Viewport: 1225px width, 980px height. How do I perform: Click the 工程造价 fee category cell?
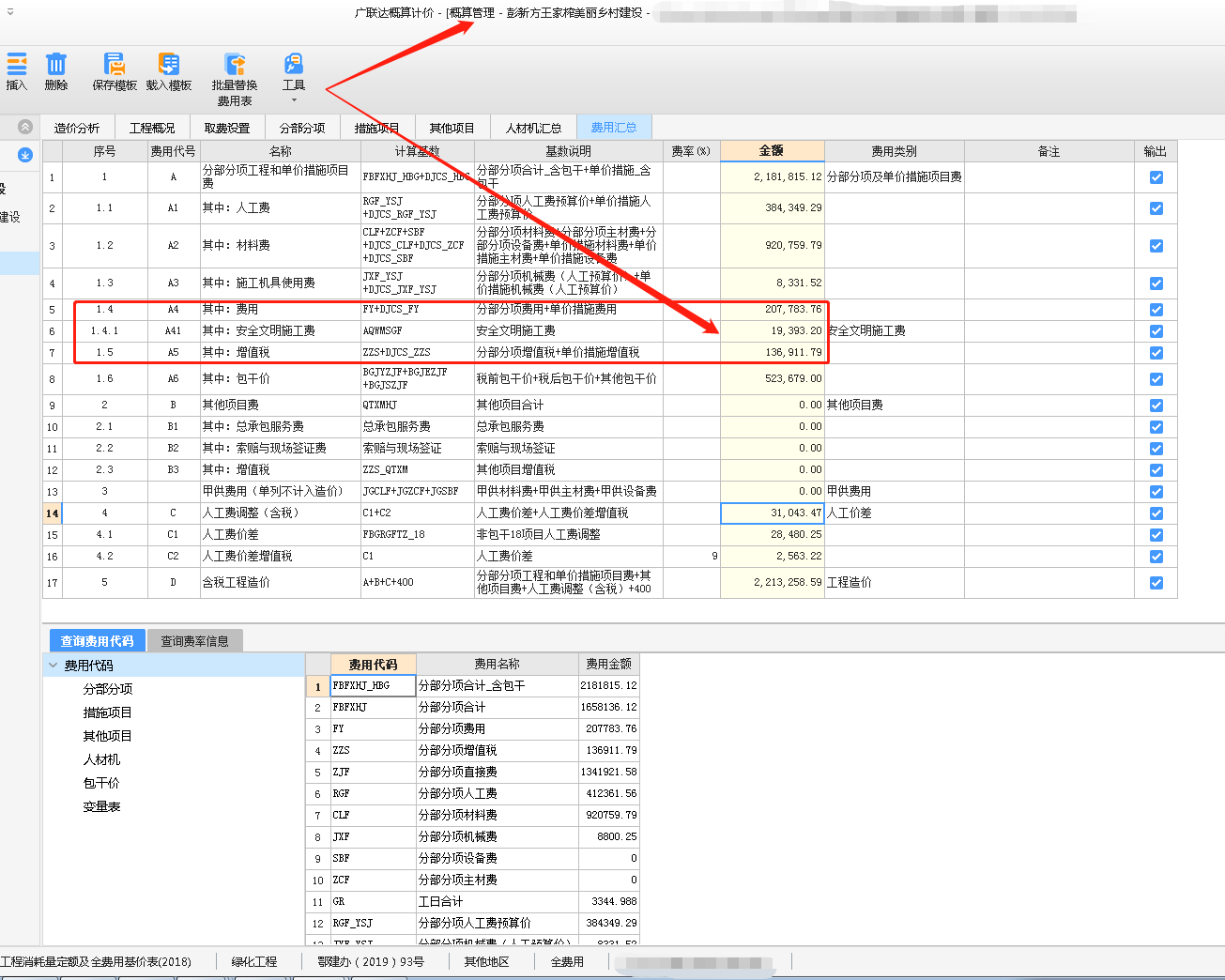point(894,583)
